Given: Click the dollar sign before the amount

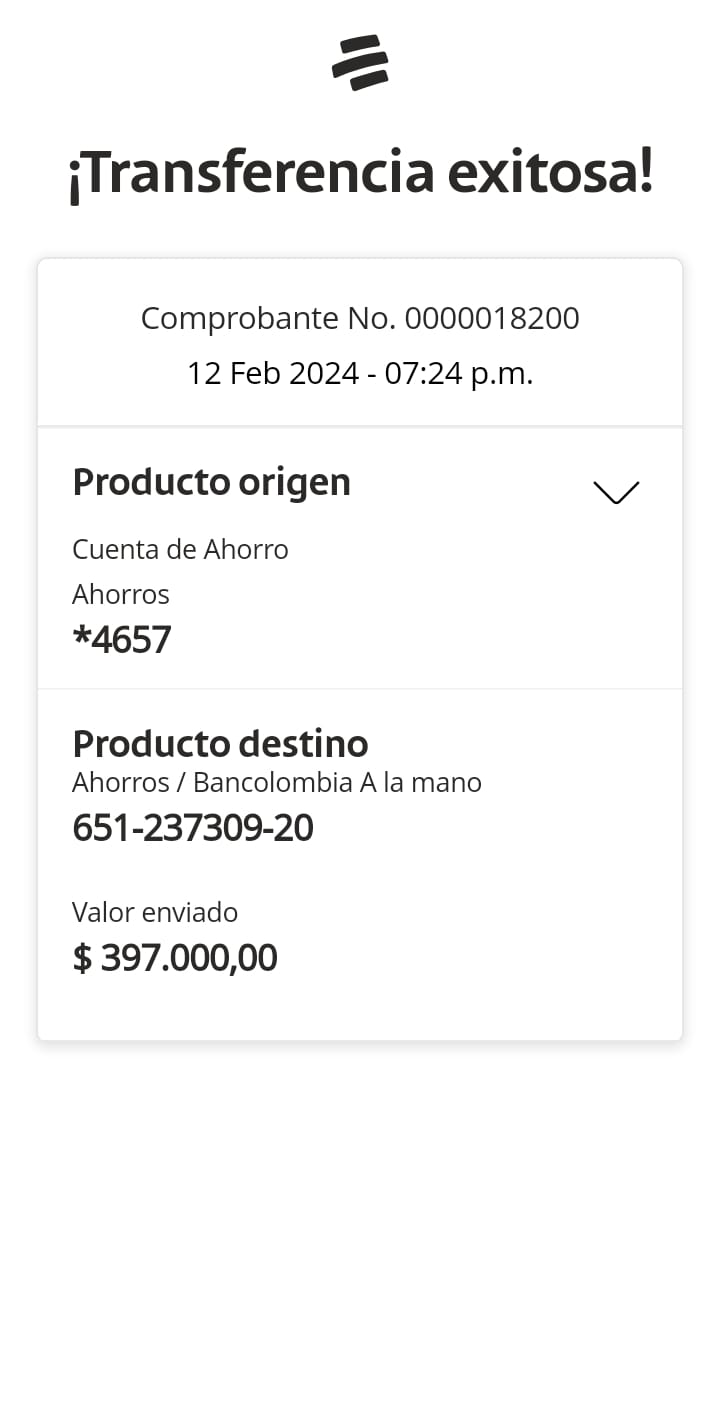Looking at the screenshot, I should pos(82,958).
